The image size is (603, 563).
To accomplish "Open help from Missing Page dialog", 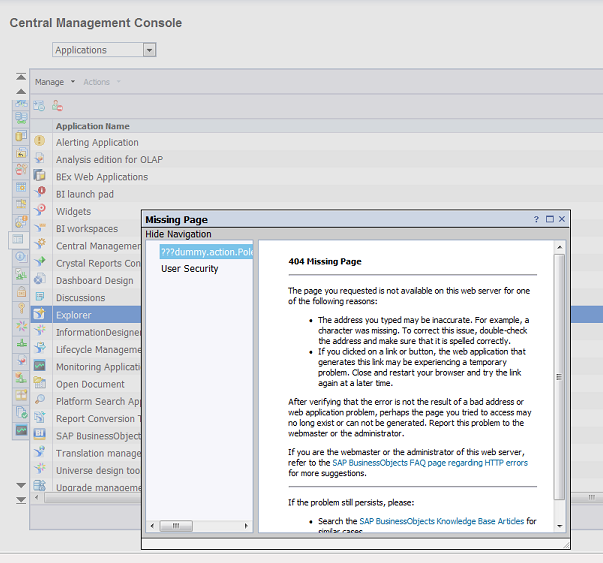I will [536, 219].
